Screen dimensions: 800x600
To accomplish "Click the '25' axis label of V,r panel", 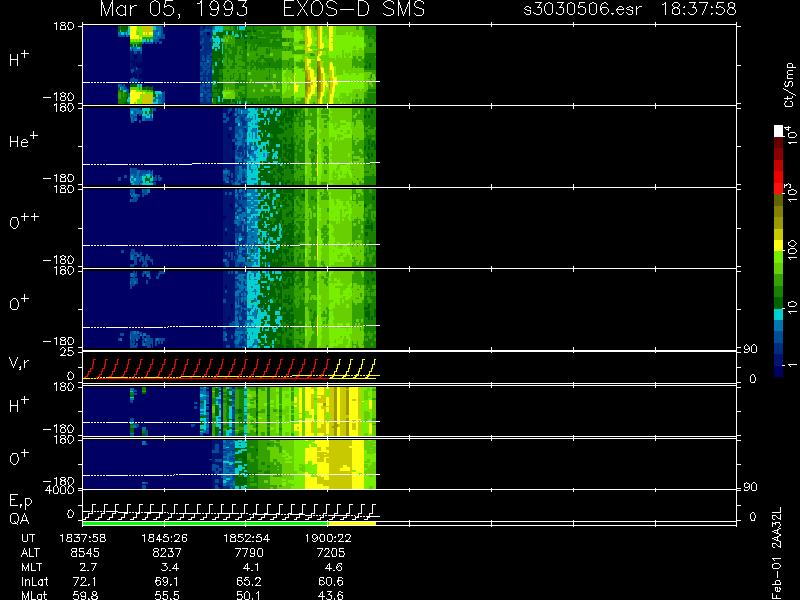I will tap(67, 352).
